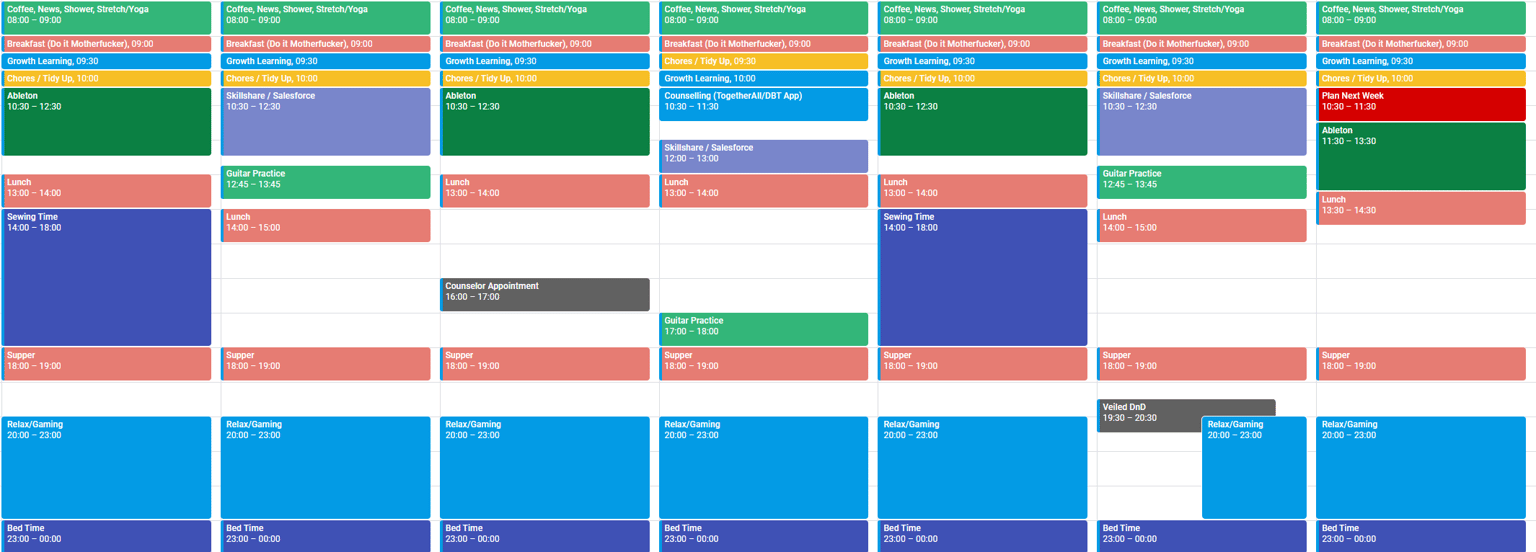Select the Lunch 13:30 – 14:30 event
Image resolution: width=1536 pixels, height=552 pixels.
[1421, 208]
